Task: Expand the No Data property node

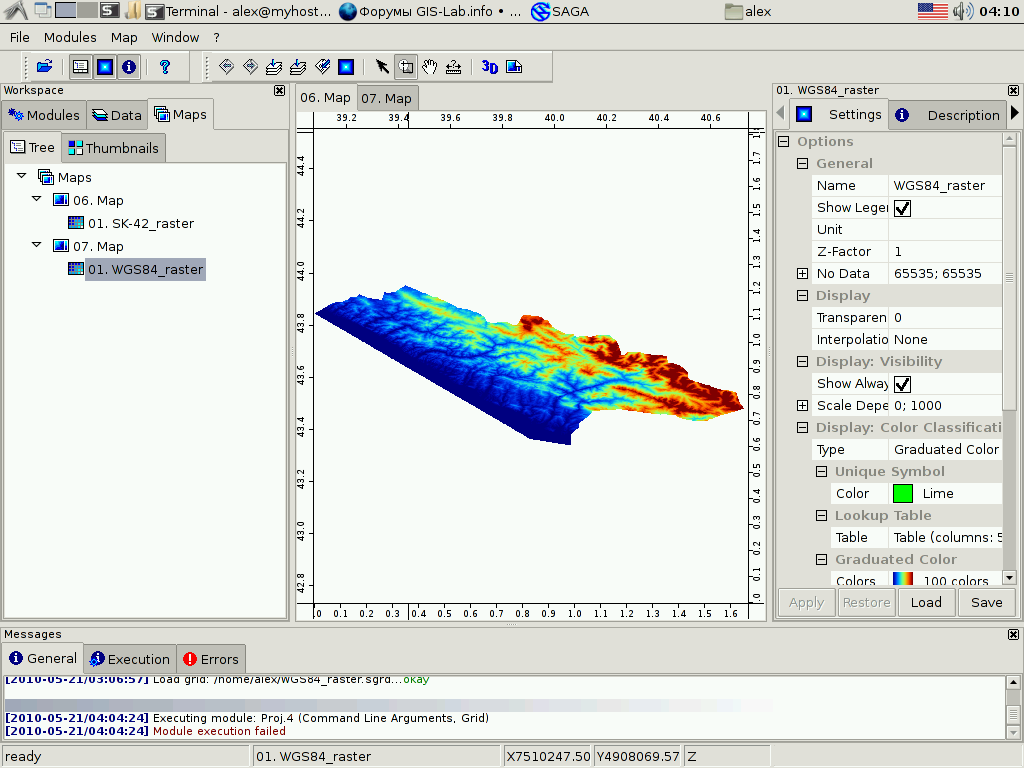Action: pos(802,274)
